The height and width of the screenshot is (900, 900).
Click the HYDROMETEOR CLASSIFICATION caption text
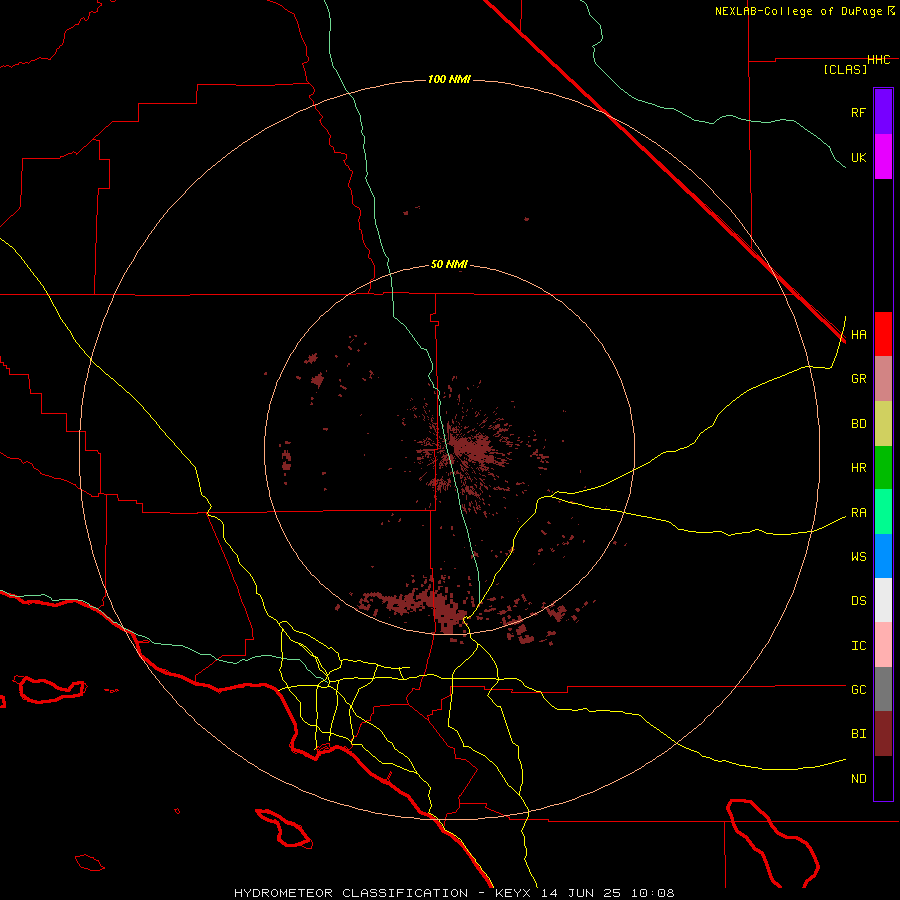click(351, 893)
